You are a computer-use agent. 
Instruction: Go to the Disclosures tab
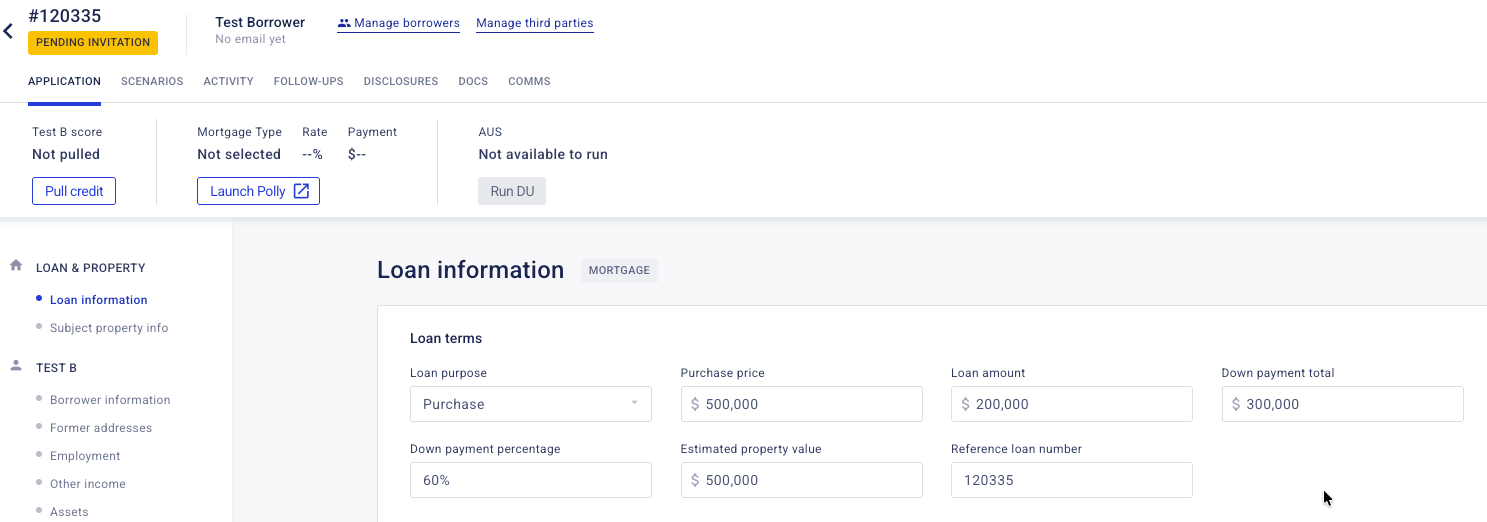(x=401, y=82)
